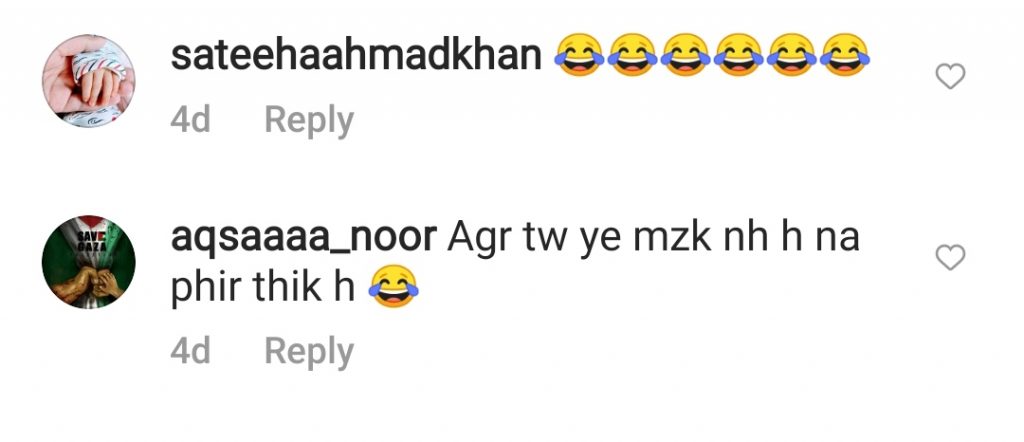
Task: Click the laughing emoji after 'phir thik h'
Action: pos(393,288)
